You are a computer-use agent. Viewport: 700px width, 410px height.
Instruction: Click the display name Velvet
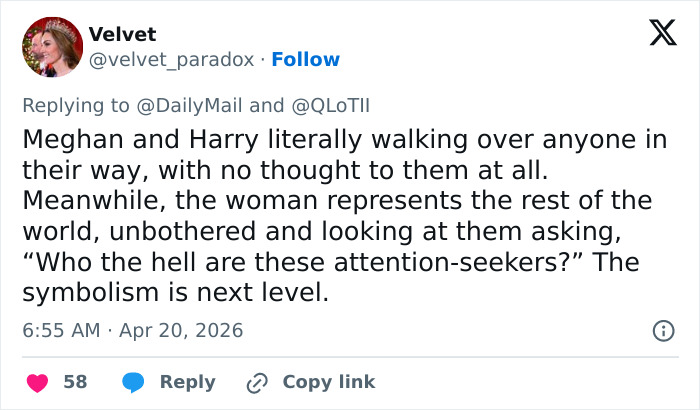[123, 35]
